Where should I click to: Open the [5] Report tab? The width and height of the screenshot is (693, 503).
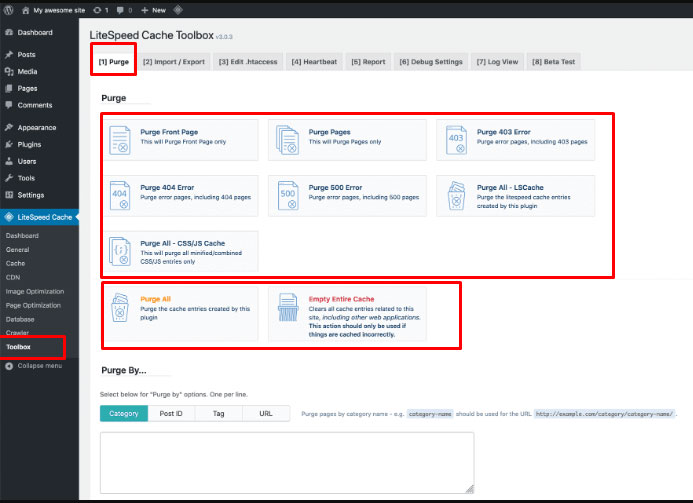(x=368, y=62)
